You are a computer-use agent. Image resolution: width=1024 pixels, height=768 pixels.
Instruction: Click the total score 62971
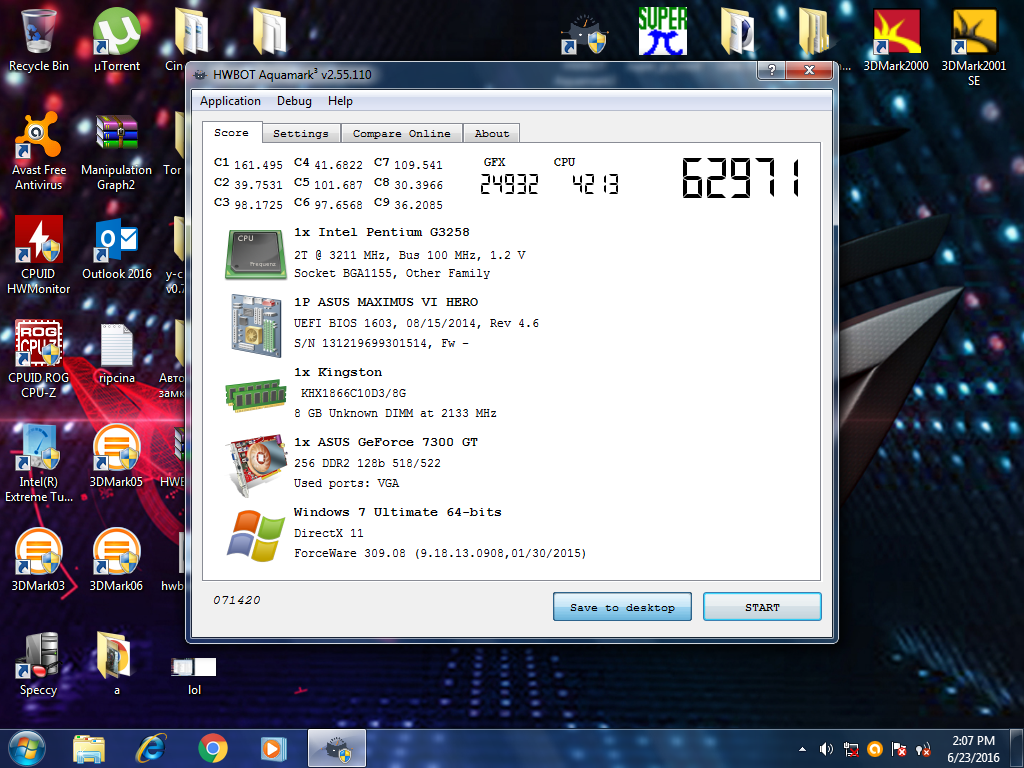point(741,178)
